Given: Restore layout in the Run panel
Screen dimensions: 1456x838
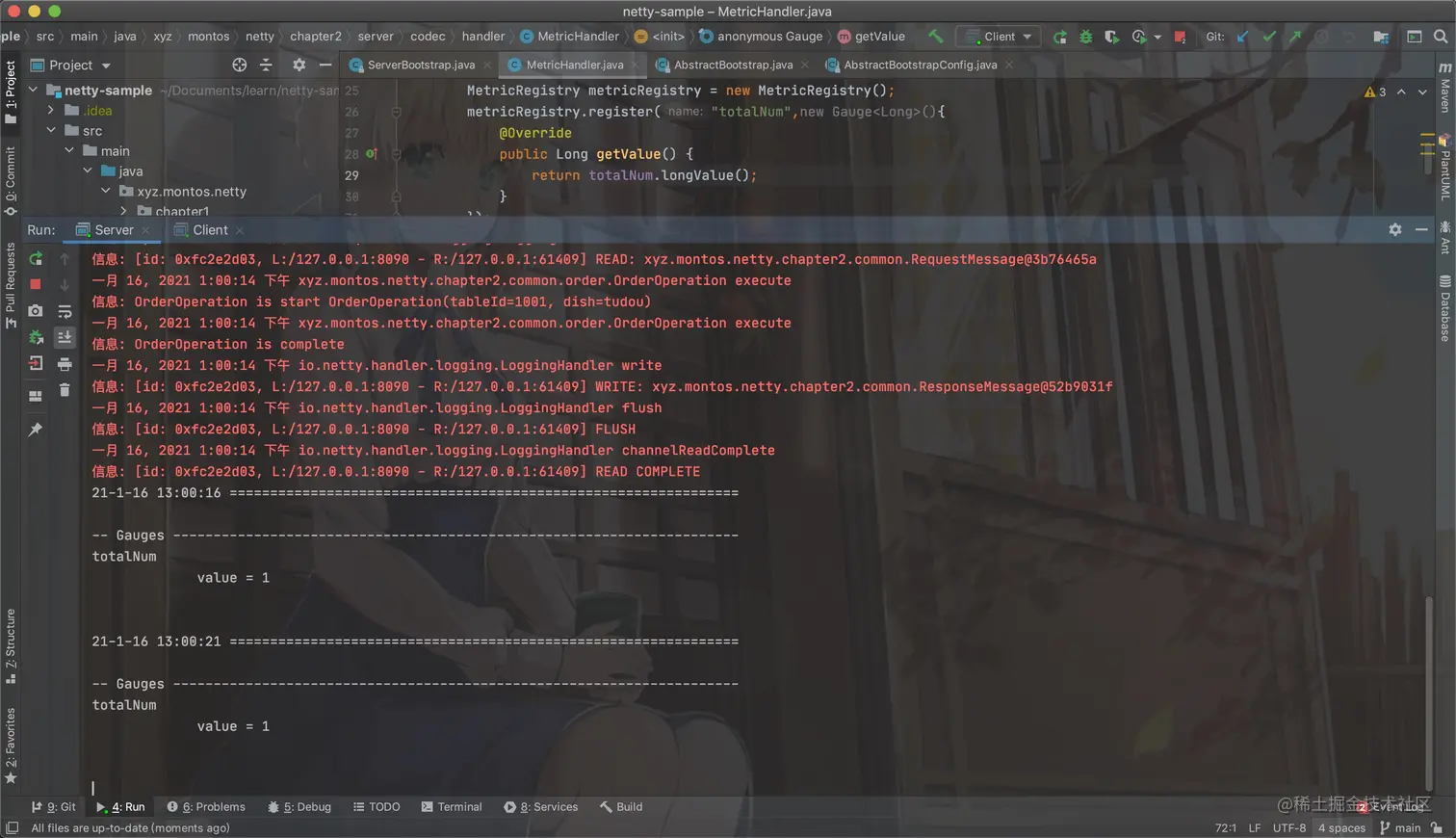Looking at the screenshot, I should (36, 396).
